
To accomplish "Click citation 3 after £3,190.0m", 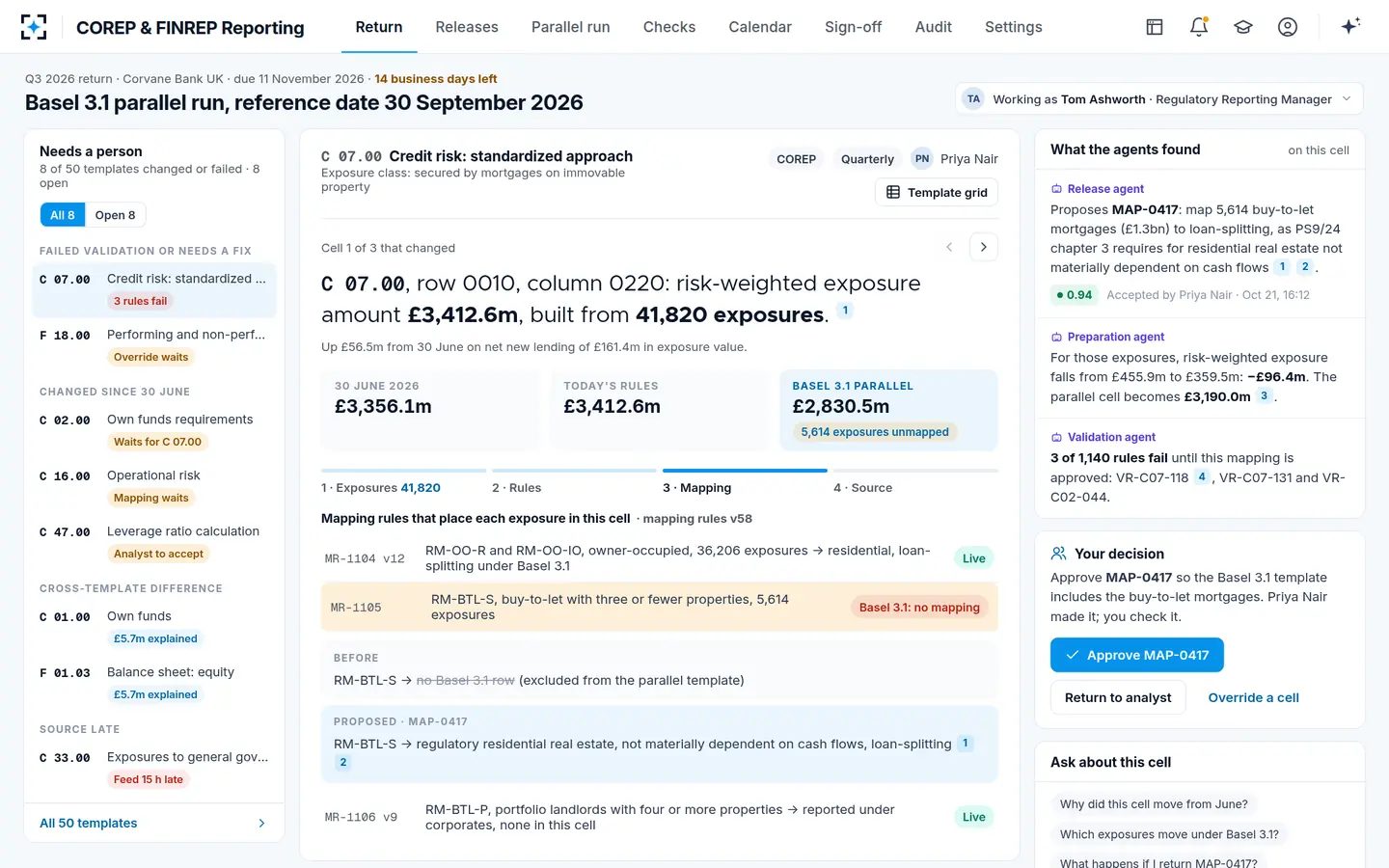I will (1264, 395).
